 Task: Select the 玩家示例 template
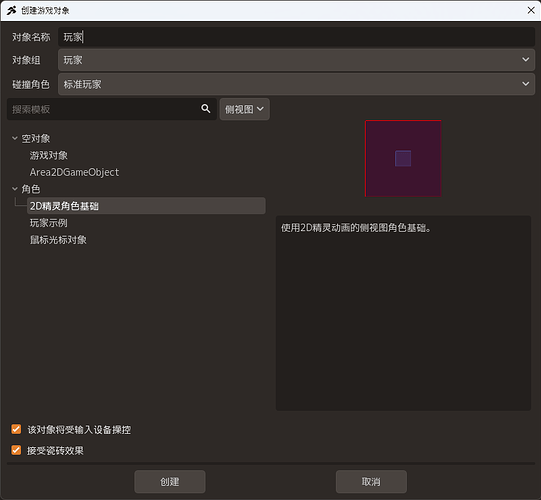tap(49, 223)
